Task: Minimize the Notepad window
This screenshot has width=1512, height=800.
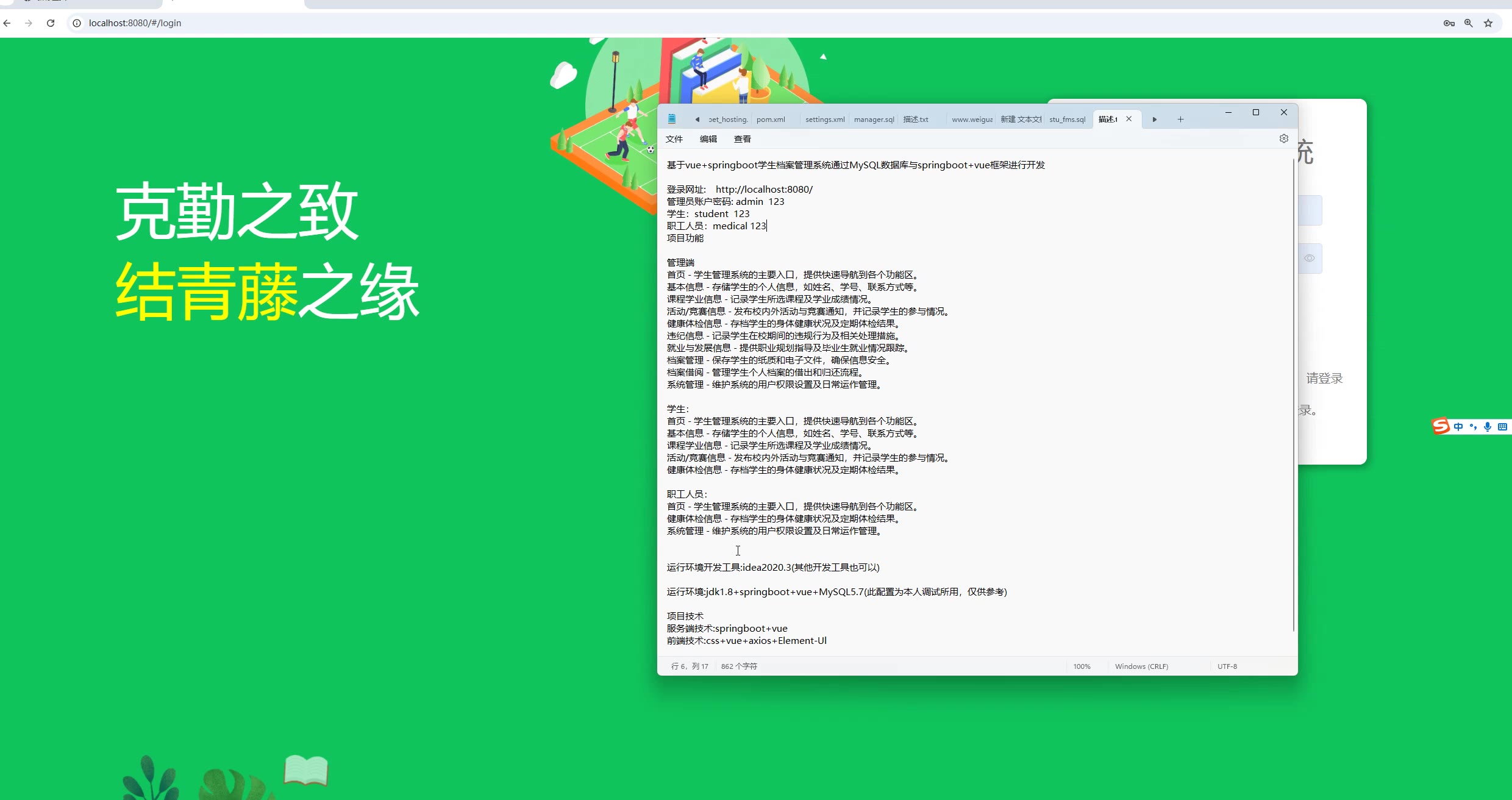Action: pyautogui.click(x=1228, y=112)
